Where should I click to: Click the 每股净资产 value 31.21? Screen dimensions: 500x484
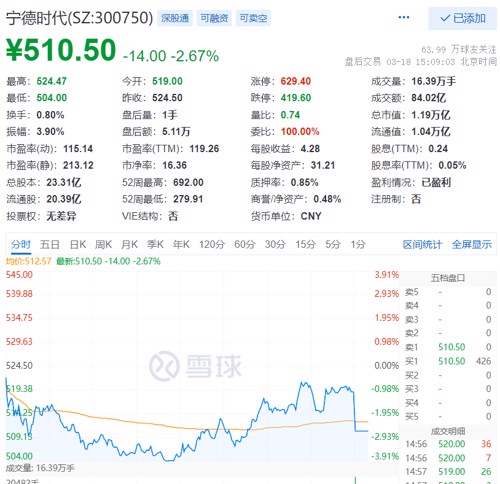[x=323, y=165]
